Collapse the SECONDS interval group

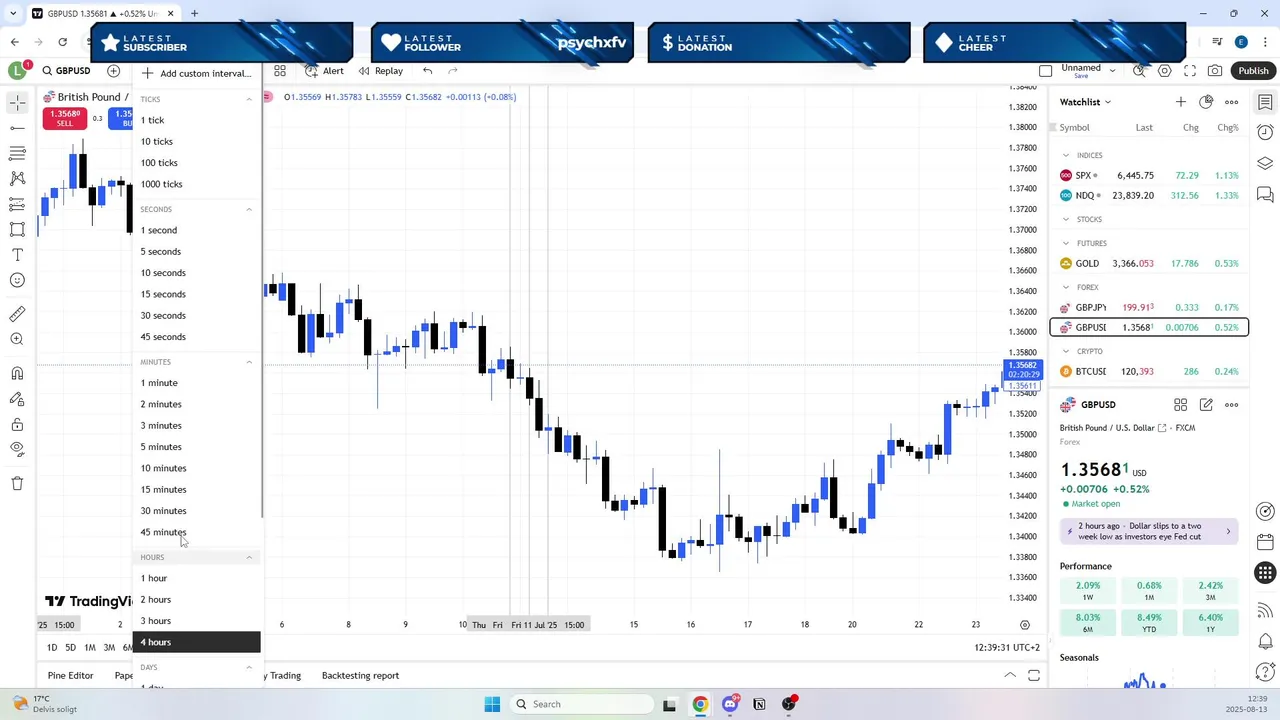point(249,209)
